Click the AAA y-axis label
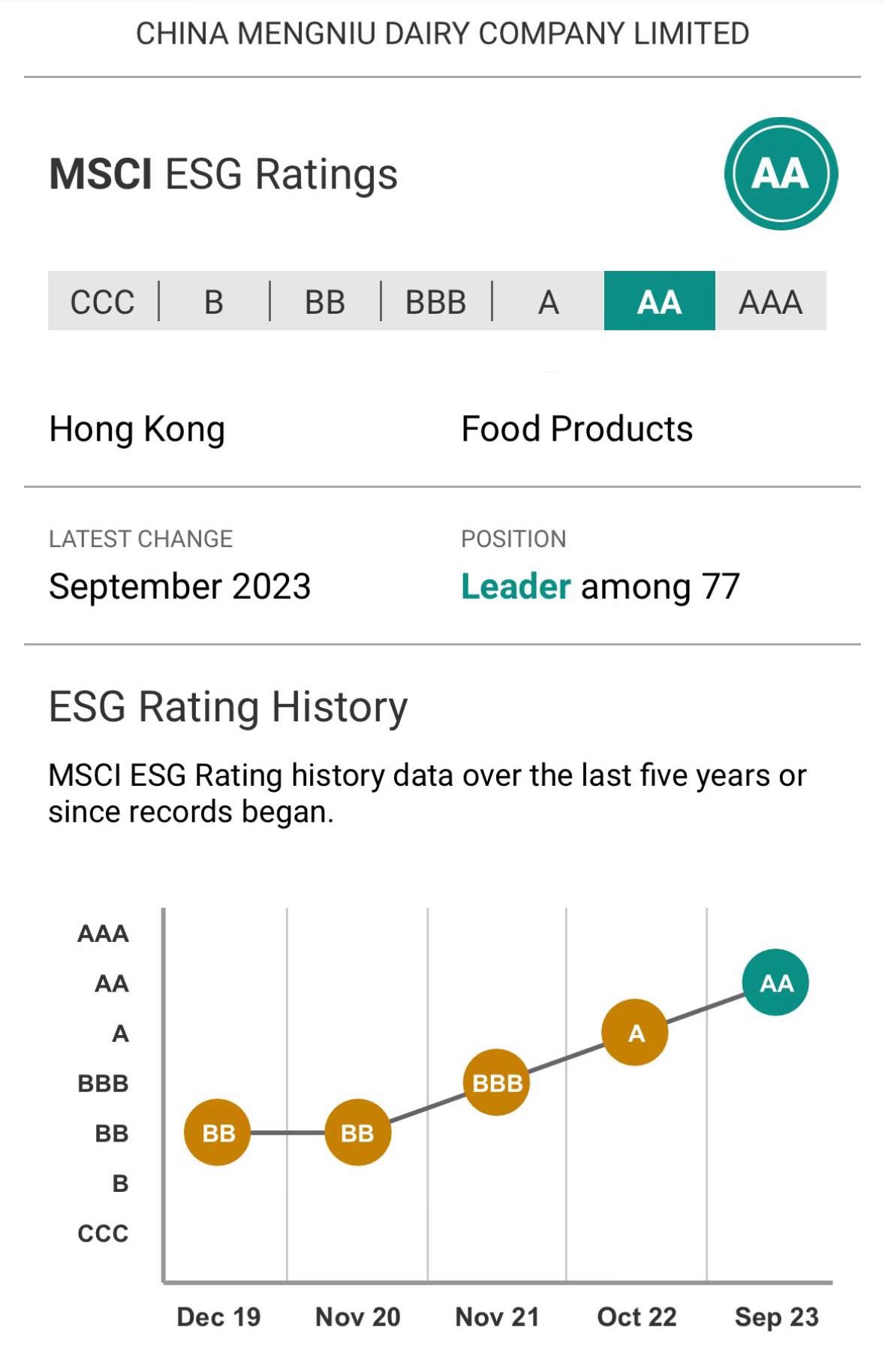885x1372 pixels. (104, 933)
